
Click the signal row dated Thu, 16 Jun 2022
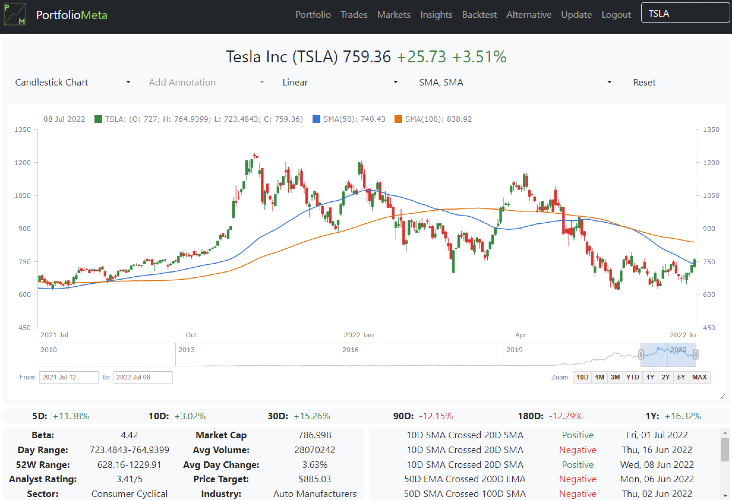pyautogui.click(x=547, y=450)
